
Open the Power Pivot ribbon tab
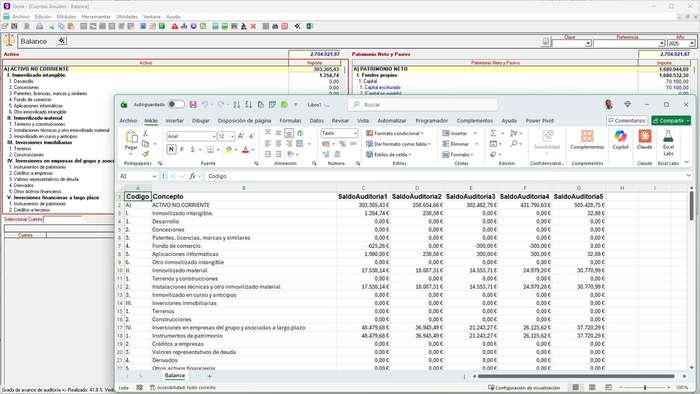pos(539,120)
